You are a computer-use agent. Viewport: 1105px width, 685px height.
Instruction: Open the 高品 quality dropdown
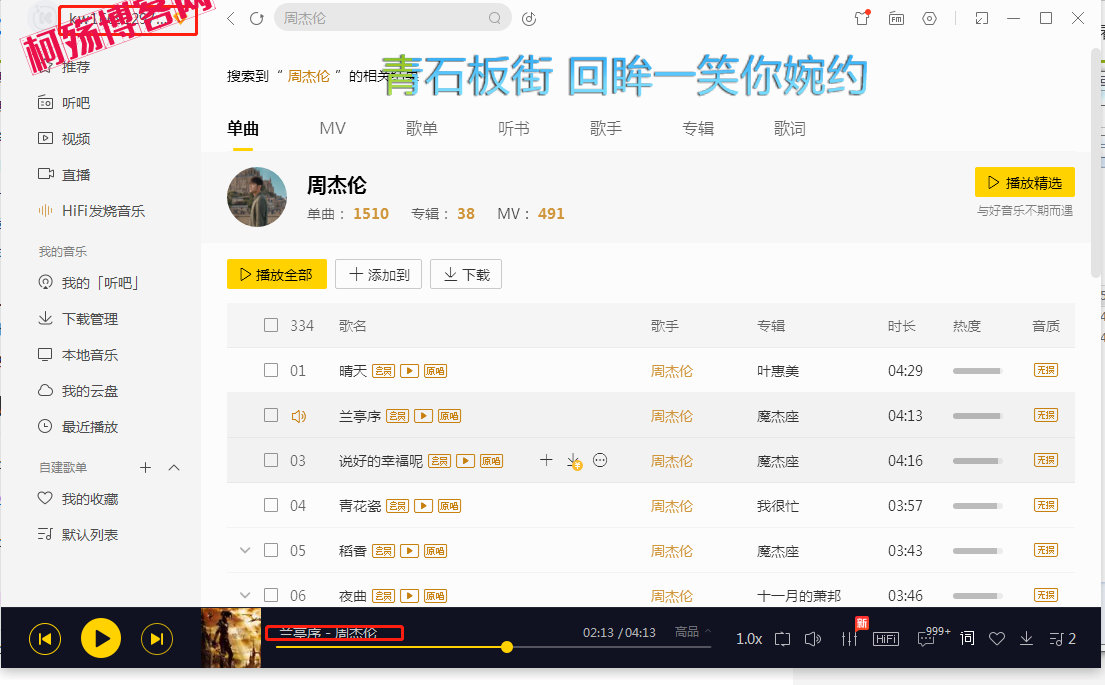(x=693, y=632)
